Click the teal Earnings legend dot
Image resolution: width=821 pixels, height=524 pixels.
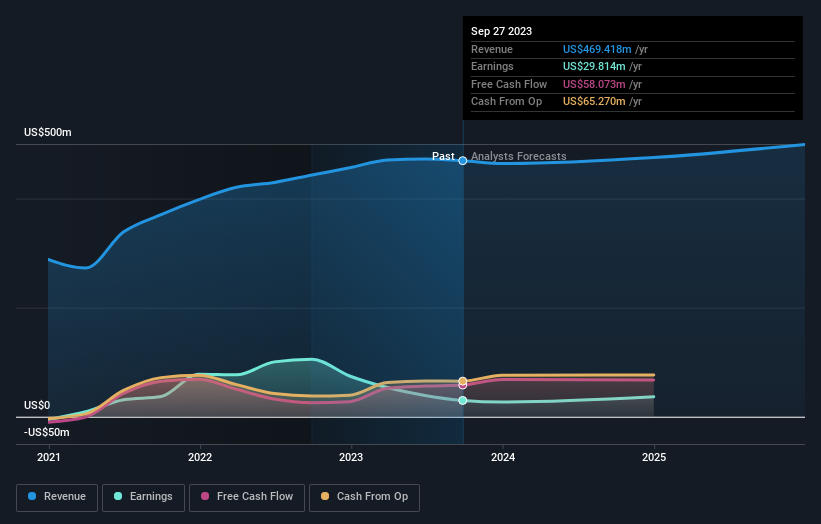pos(118,496)
